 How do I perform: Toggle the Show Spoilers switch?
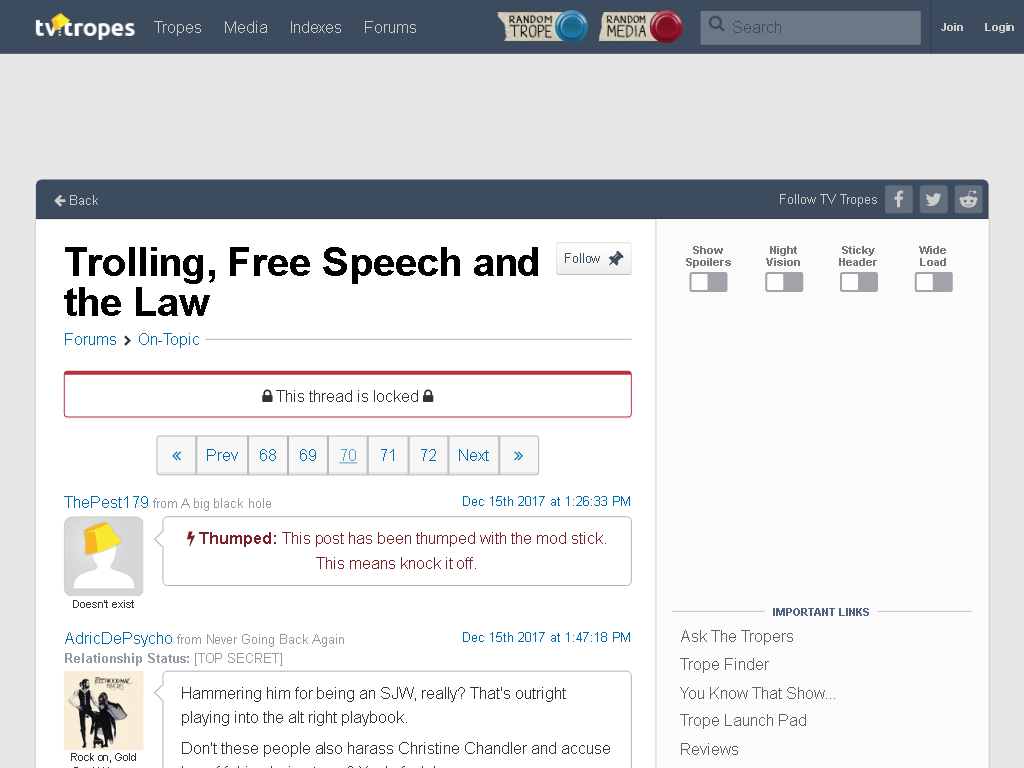coord(709,282)
